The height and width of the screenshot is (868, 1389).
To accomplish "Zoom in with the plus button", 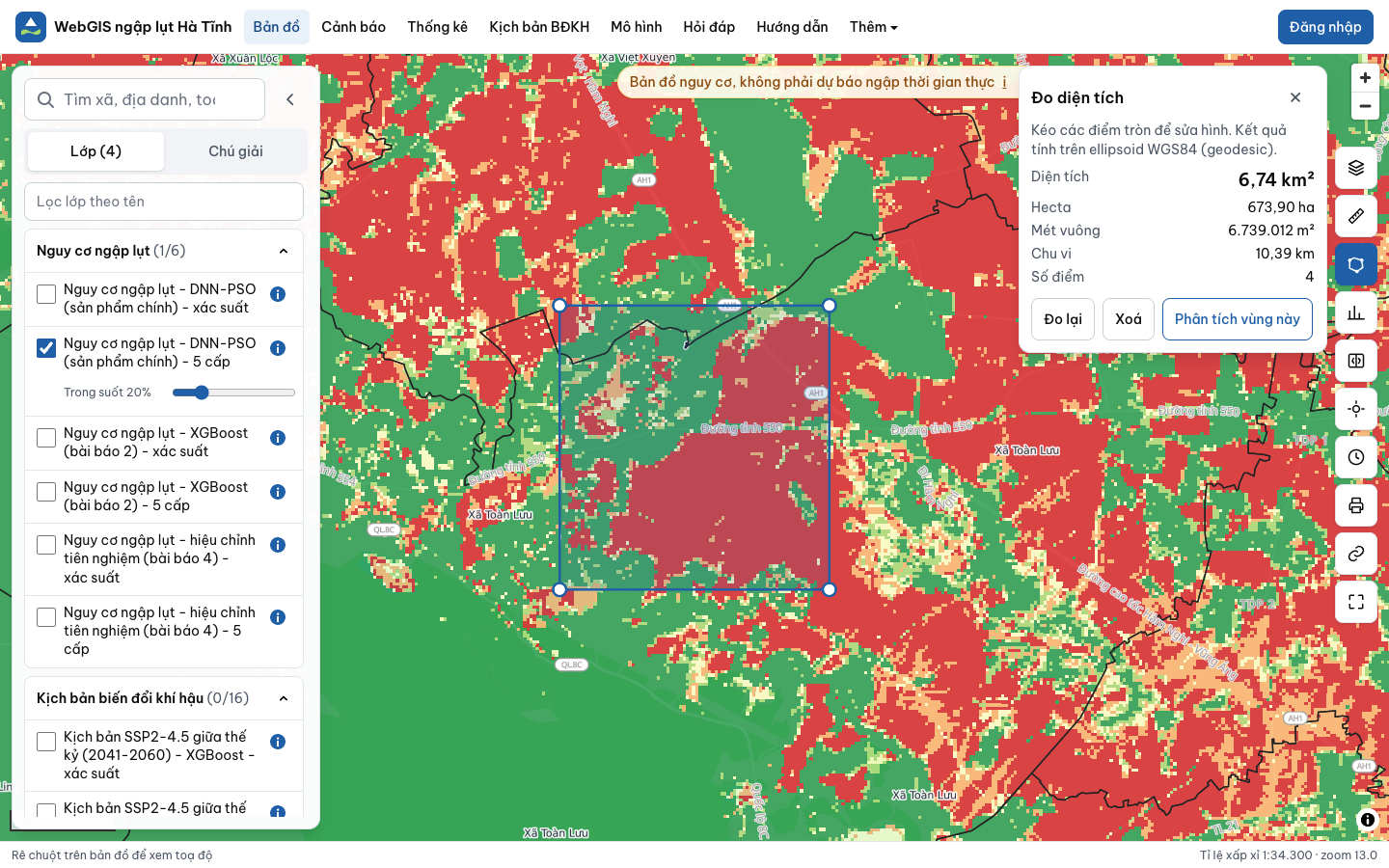I will (1365, 78).
